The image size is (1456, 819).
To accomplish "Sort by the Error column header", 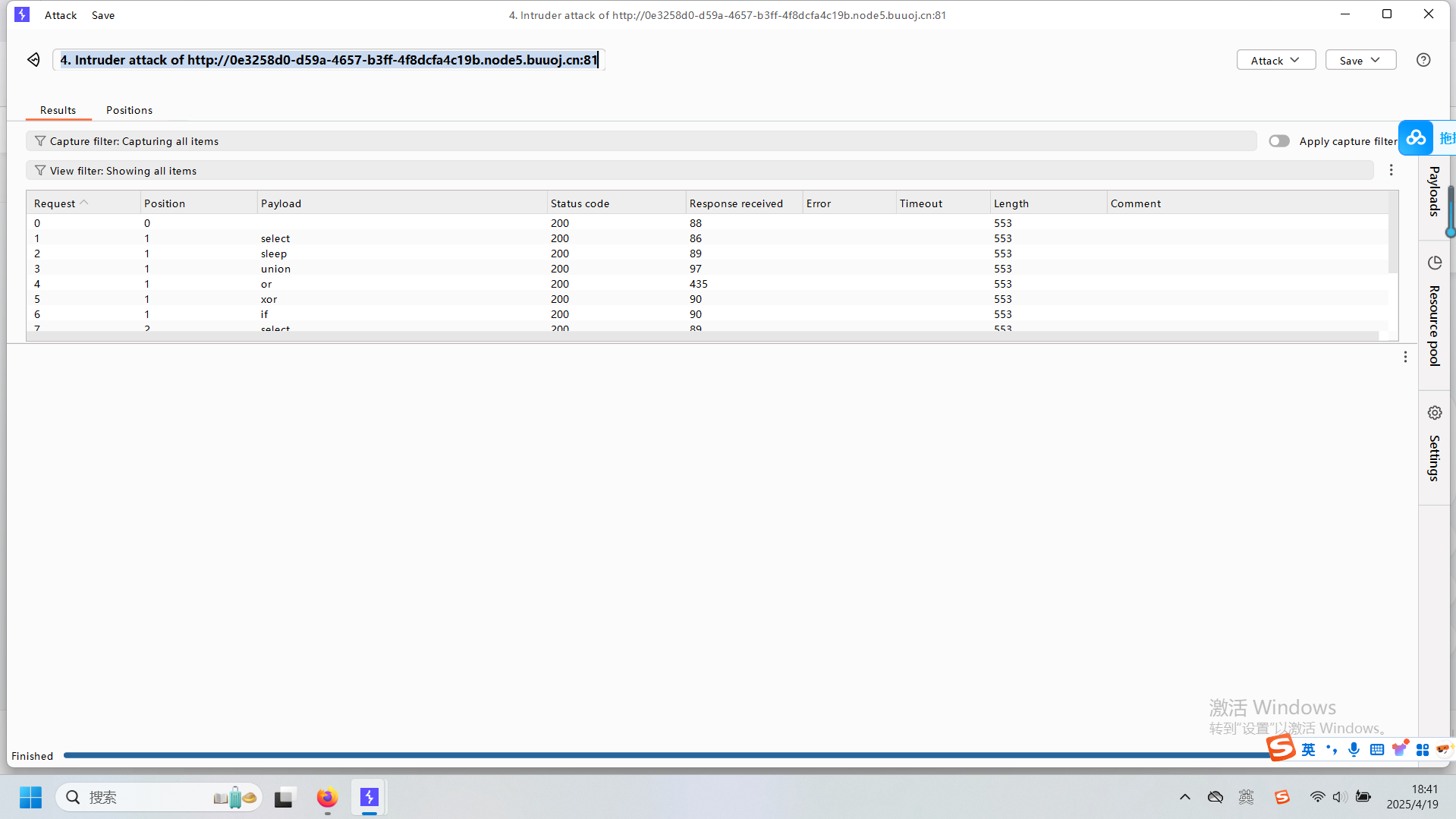I will (x=849, y=203).
